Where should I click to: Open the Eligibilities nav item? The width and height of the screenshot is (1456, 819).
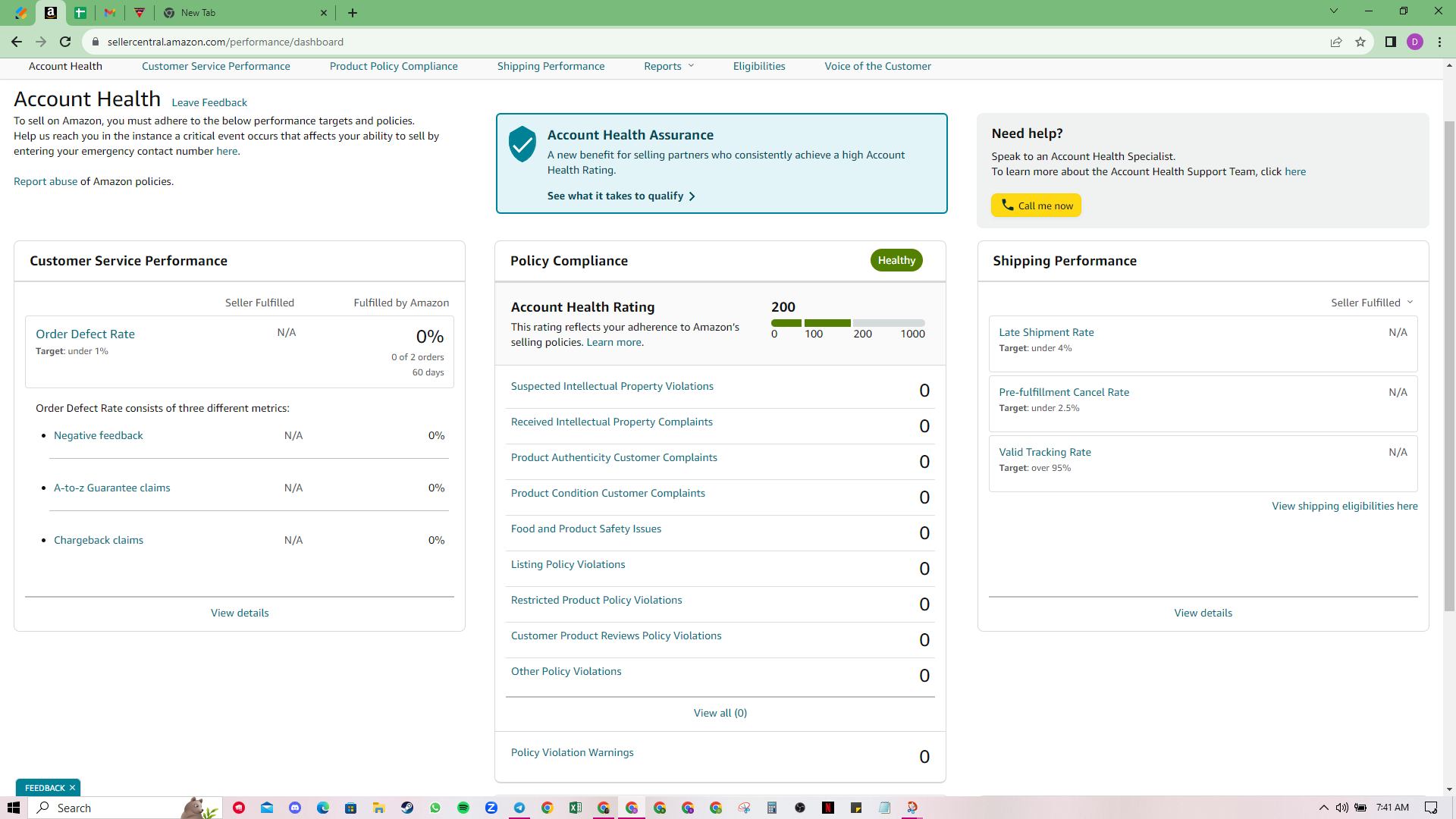click(x=759, y=67)
